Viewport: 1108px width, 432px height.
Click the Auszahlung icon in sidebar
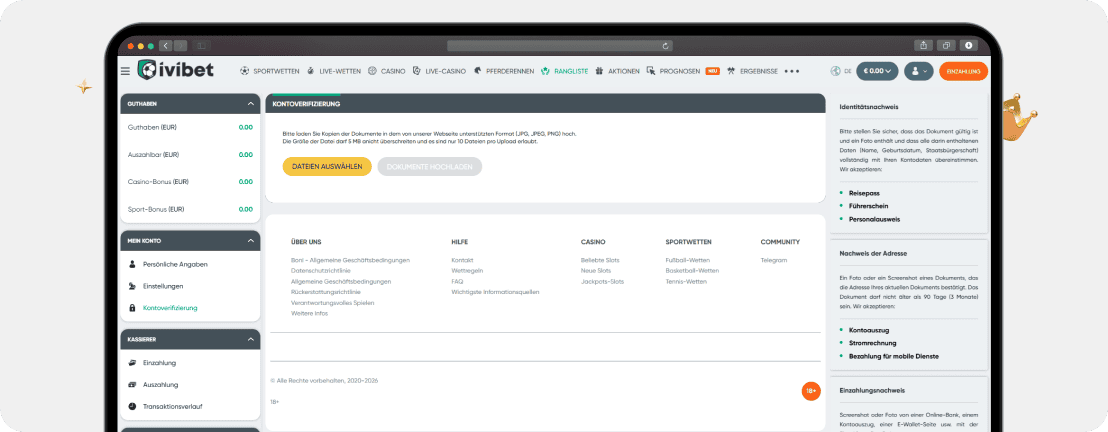(132, 385)
